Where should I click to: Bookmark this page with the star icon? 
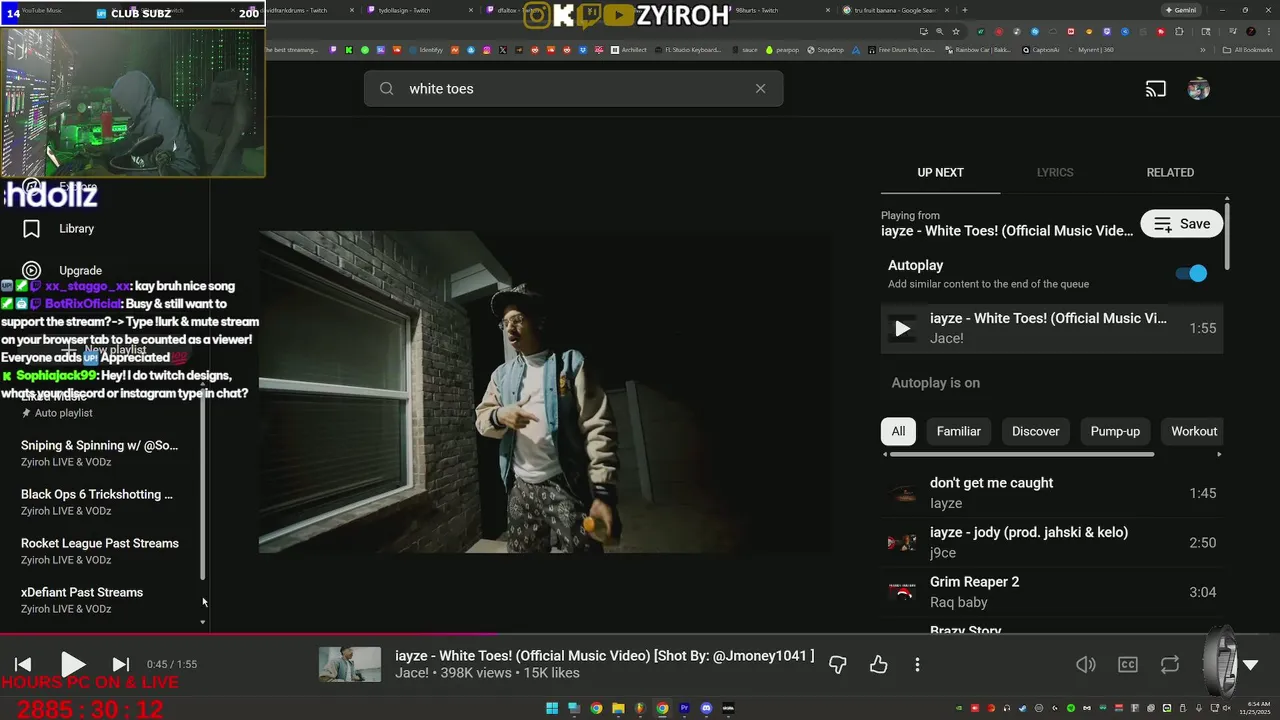(956, 31)
